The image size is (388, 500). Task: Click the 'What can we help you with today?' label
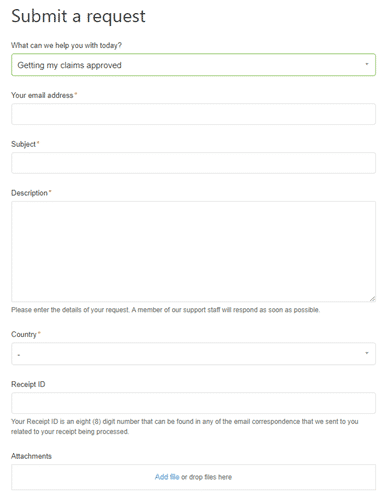[66, 45]
